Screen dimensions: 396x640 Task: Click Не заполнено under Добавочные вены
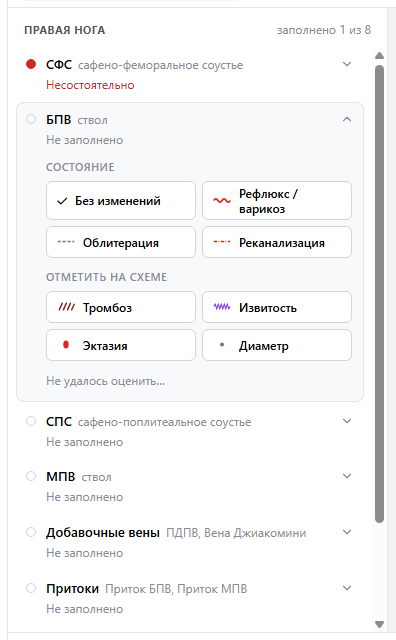click(x=85, y=553)
